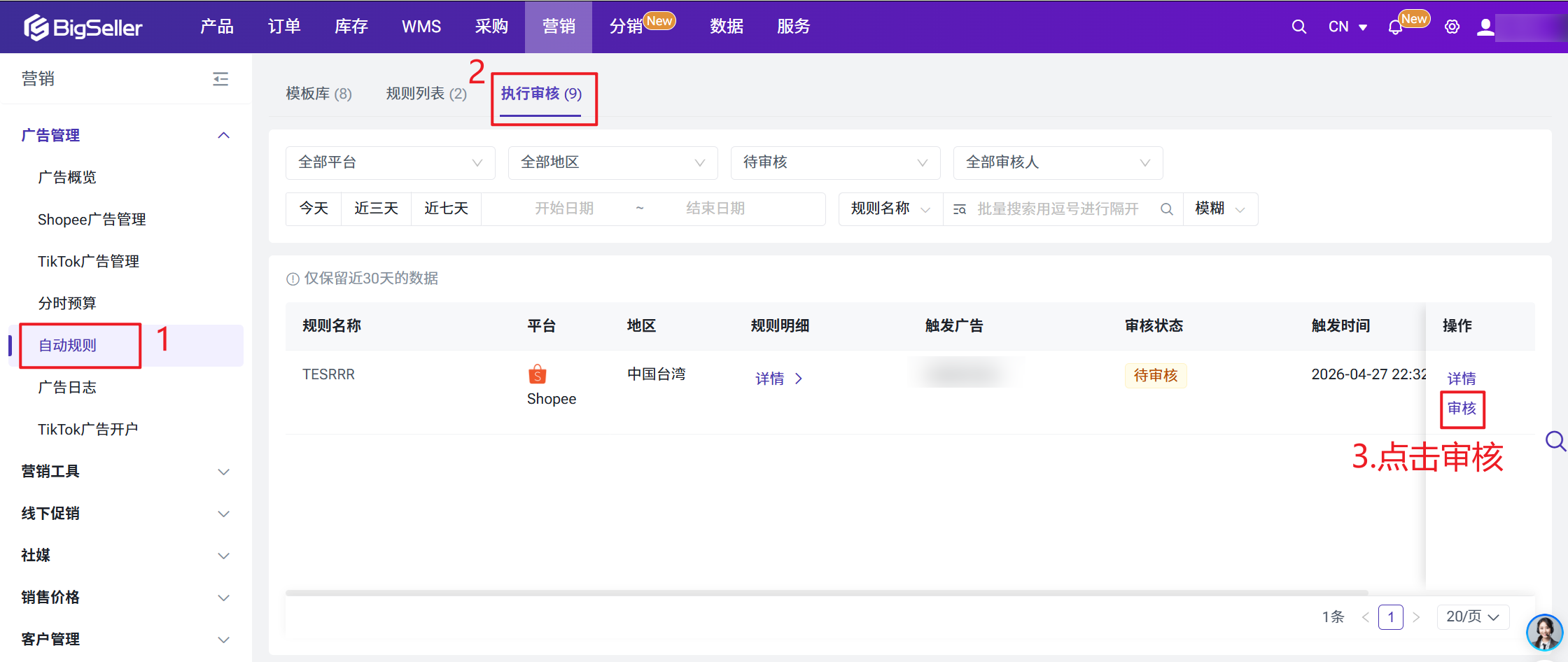Switch to the 规则列表 tab
Image resolution: width=1568 pixels, height=662 pixels.
[426, 94]
